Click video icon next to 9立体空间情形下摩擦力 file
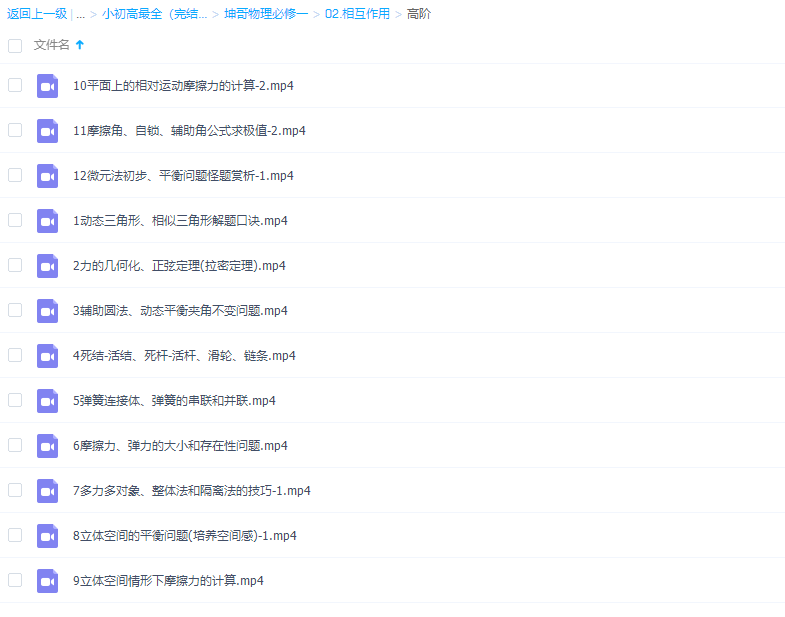The height and width of the screenshot is (617, 785). click(x=47, y=581)
